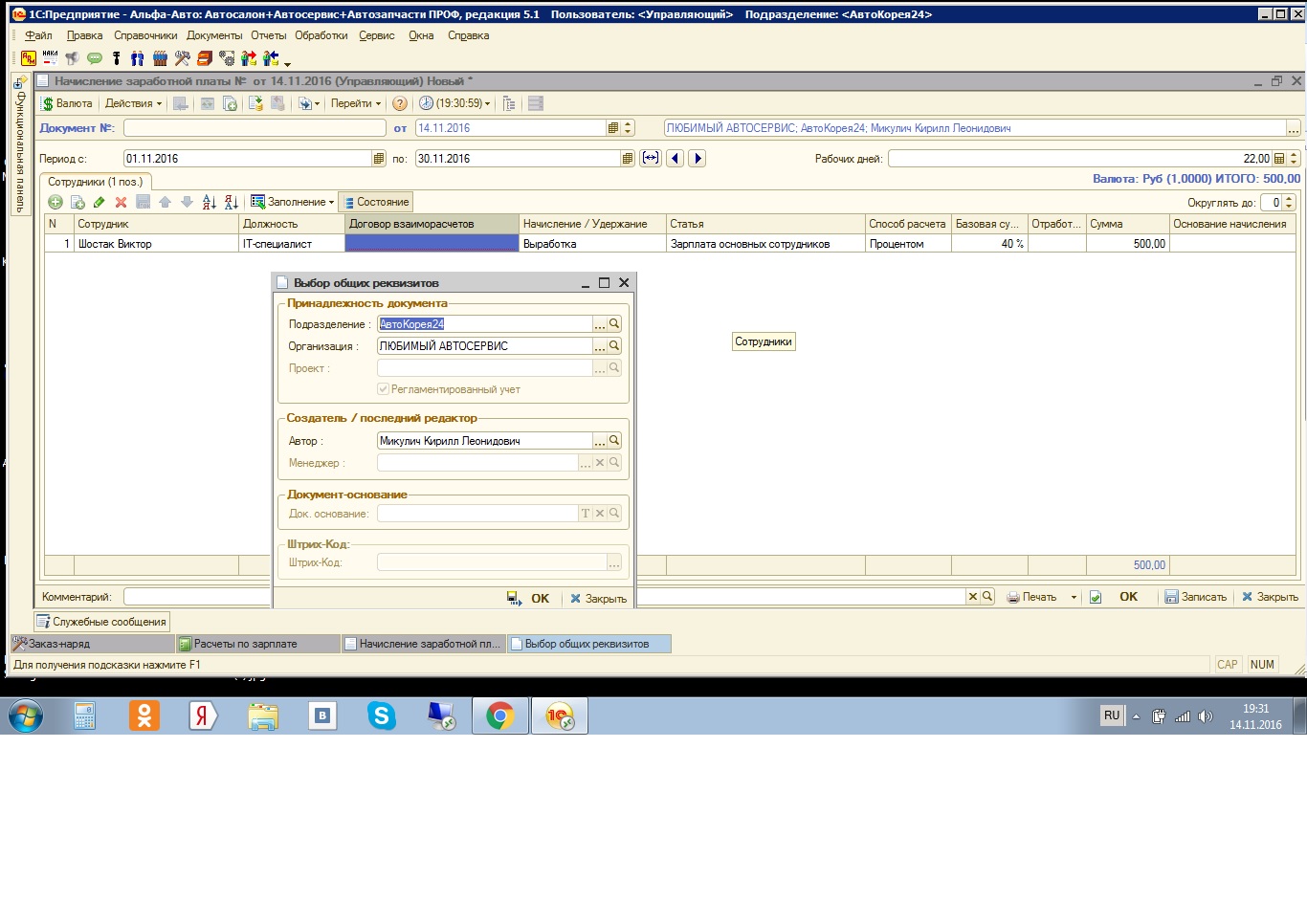Close the Выбор общих реквизитов dialog via Закрыть
The width and height of the screenshot is (1307, 924).
pos(598,599)
